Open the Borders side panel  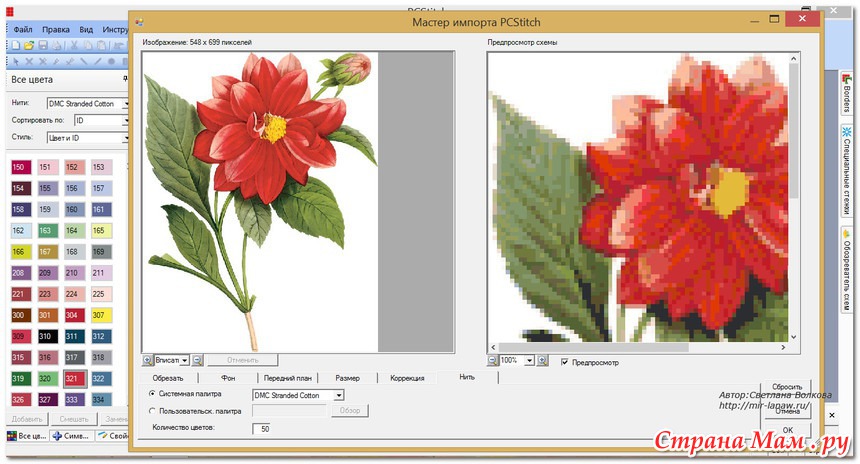coord(845,92)
